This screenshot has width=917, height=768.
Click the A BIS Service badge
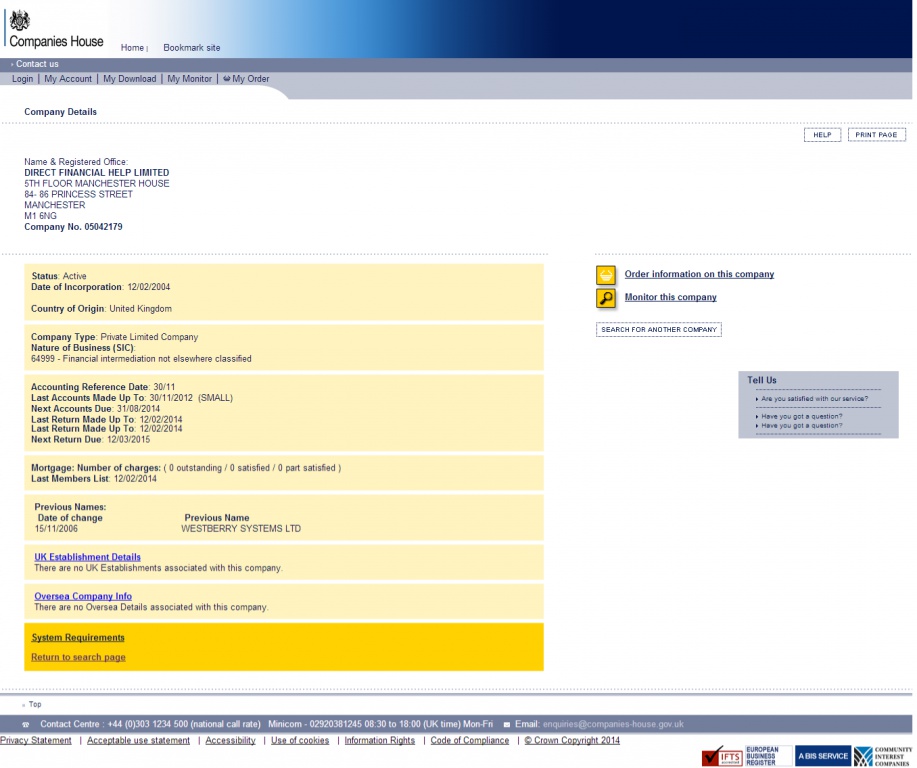pyautogui.click(x=823, y=756)
